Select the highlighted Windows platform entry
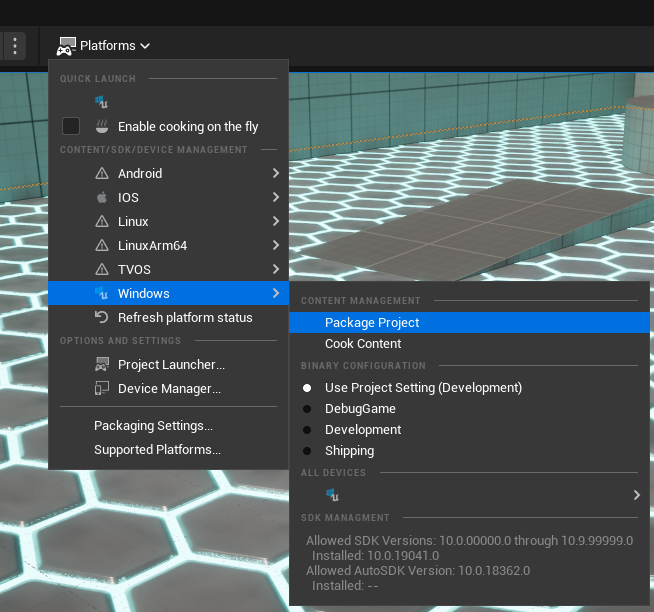 (168, 293)
